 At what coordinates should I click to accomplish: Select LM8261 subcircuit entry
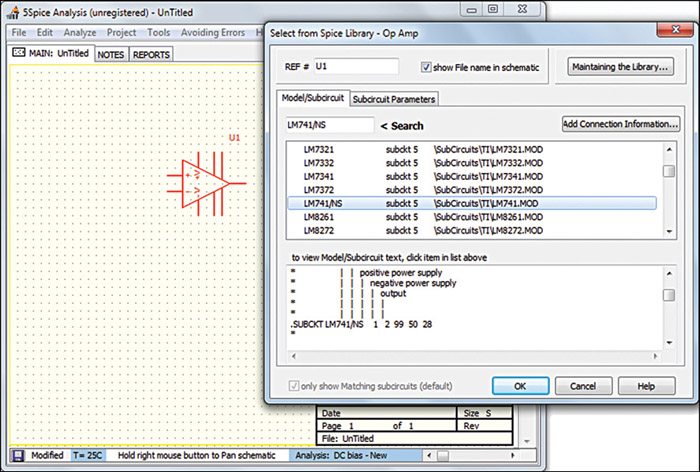[321, 217]
